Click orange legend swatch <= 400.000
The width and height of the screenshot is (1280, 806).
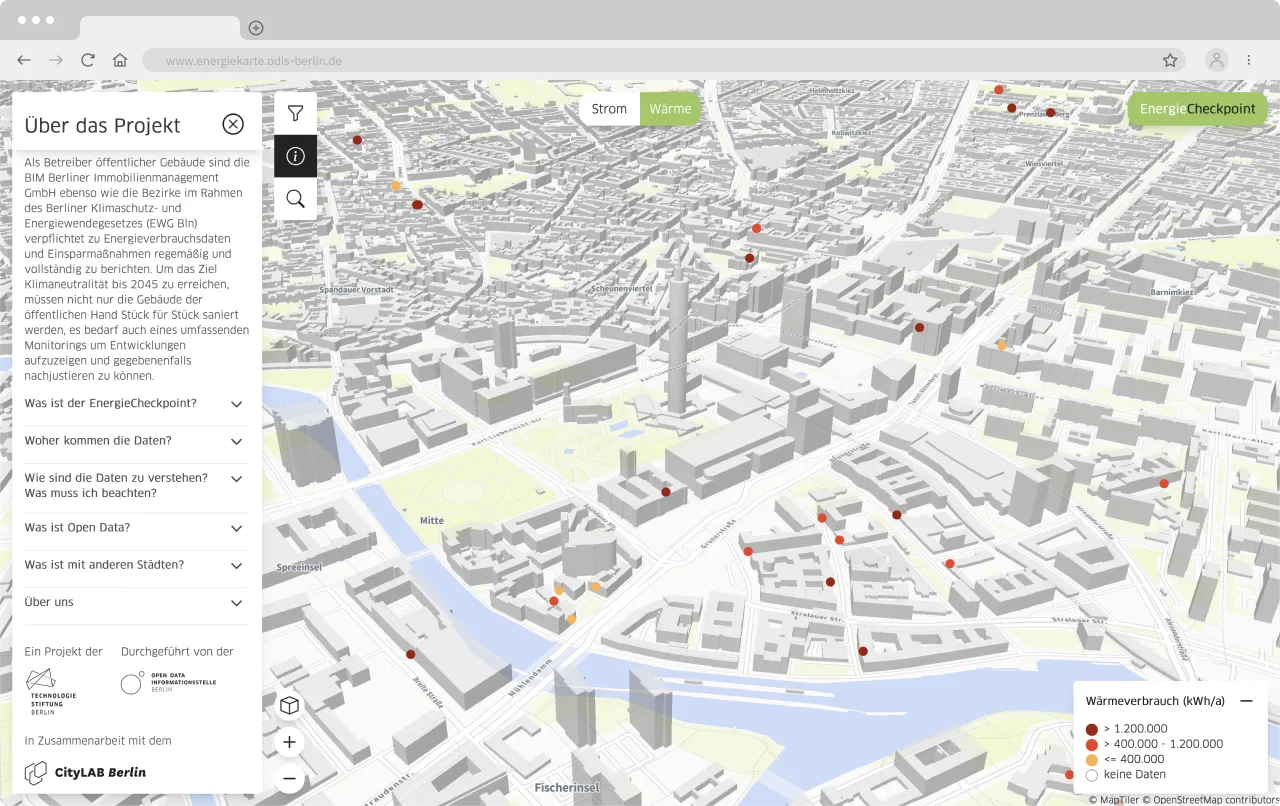[1091, 759]
